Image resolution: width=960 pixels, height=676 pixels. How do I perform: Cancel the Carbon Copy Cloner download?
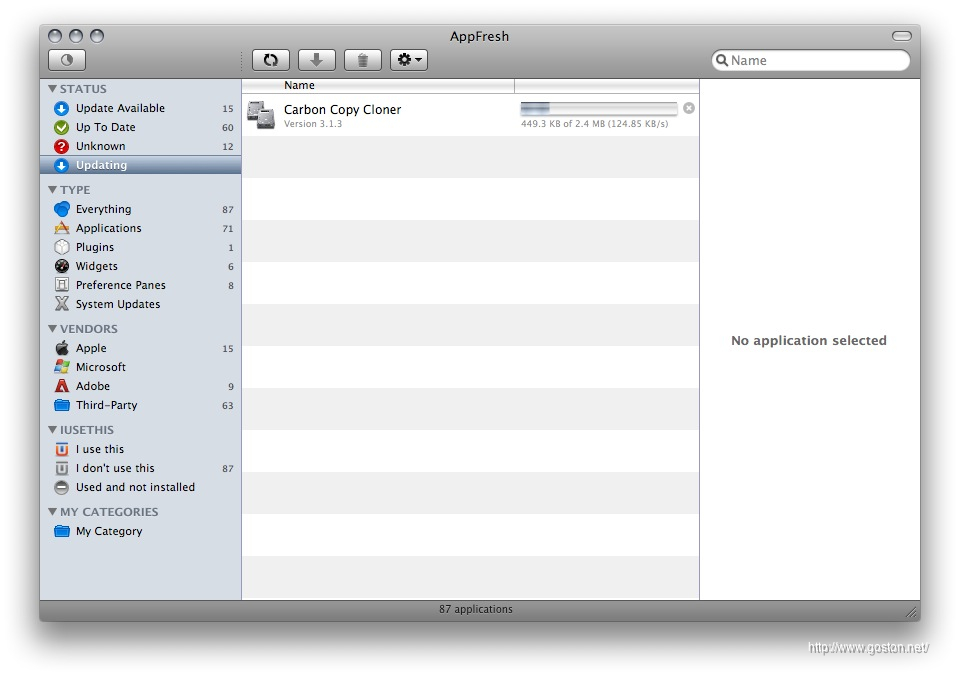click(x=689, y=108)
